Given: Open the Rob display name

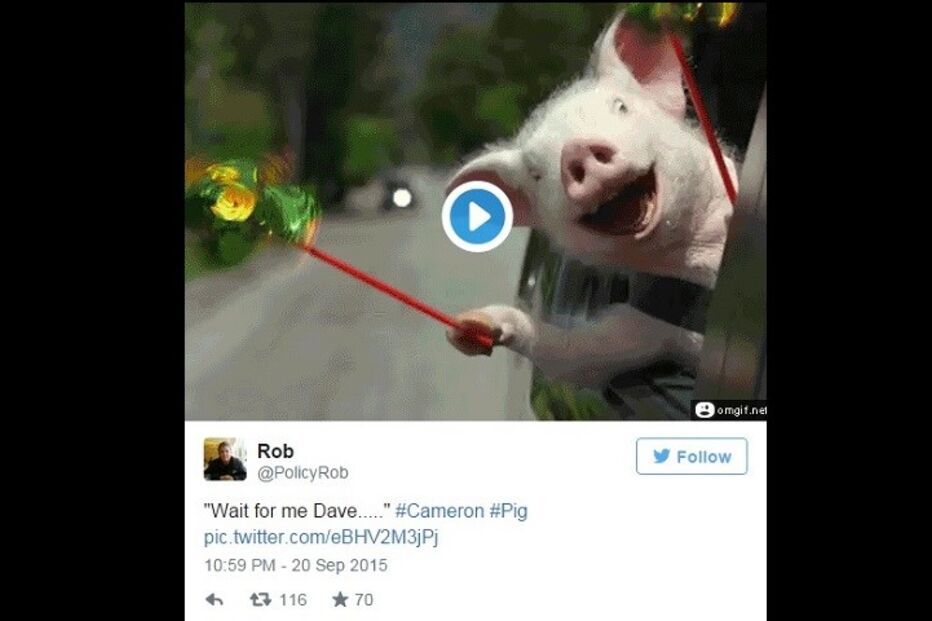Looking at the screenshot, I should pos(275,451).
